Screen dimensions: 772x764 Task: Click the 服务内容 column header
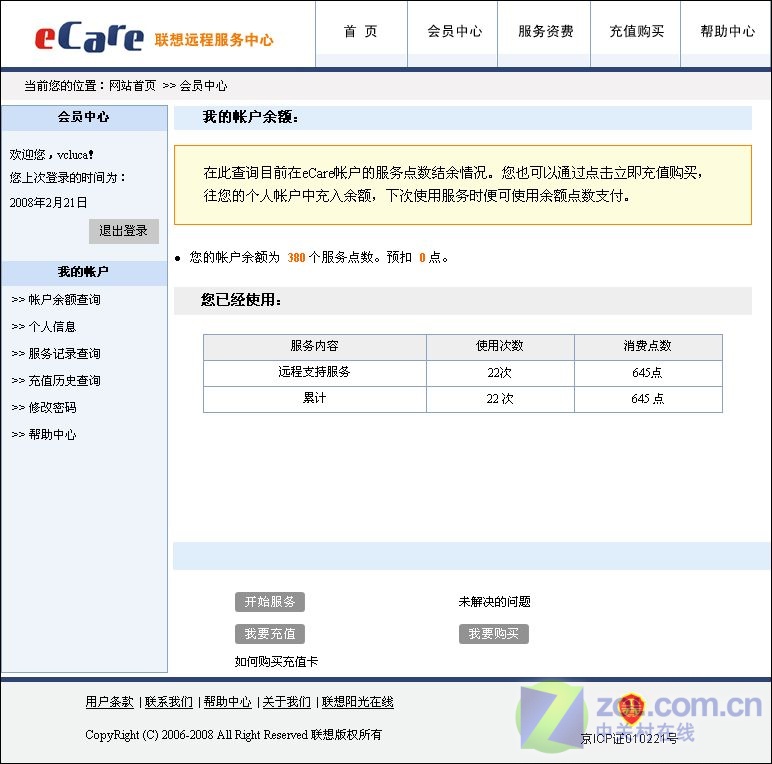point(315,346)
